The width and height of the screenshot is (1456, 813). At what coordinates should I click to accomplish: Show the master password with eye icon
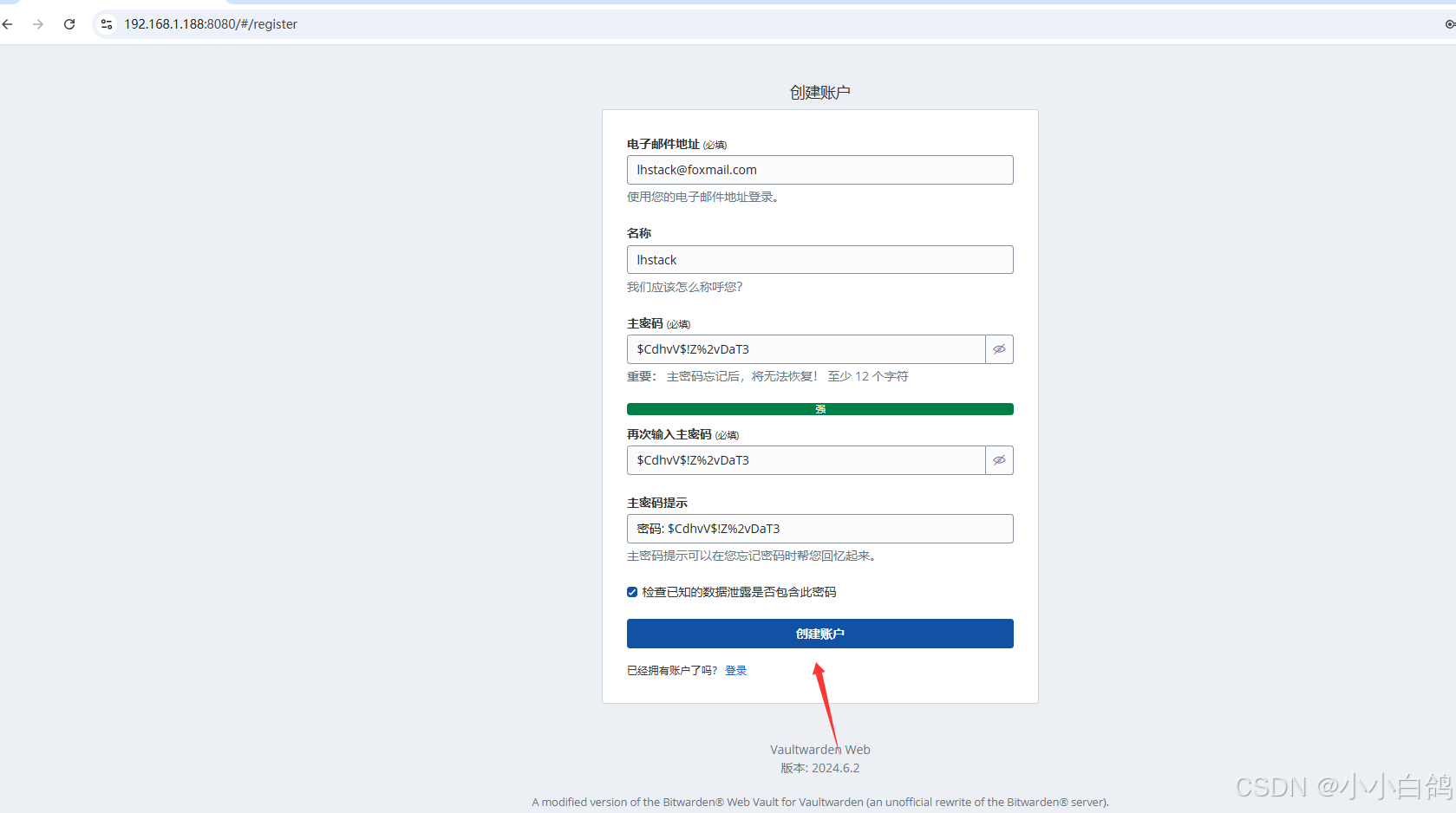click(x=999, y=349)
